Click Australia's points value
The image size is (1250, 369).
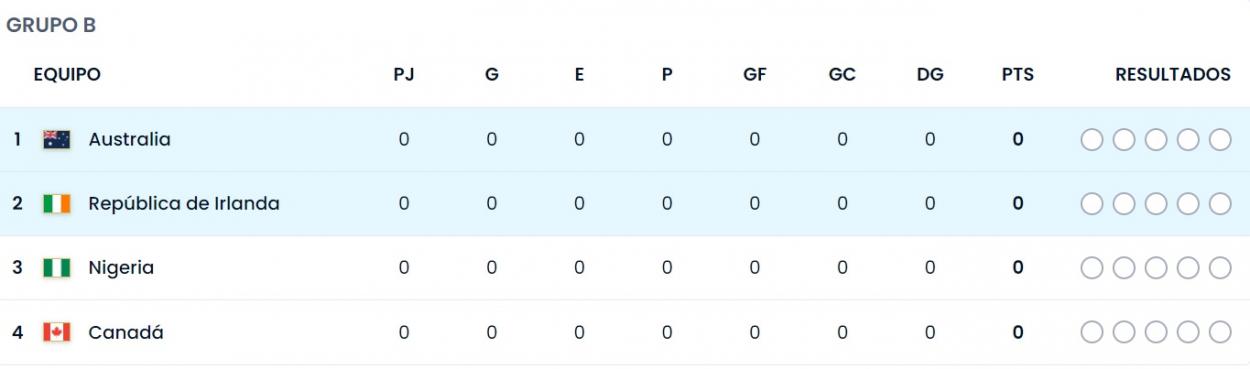click(x=1018, y=140)
